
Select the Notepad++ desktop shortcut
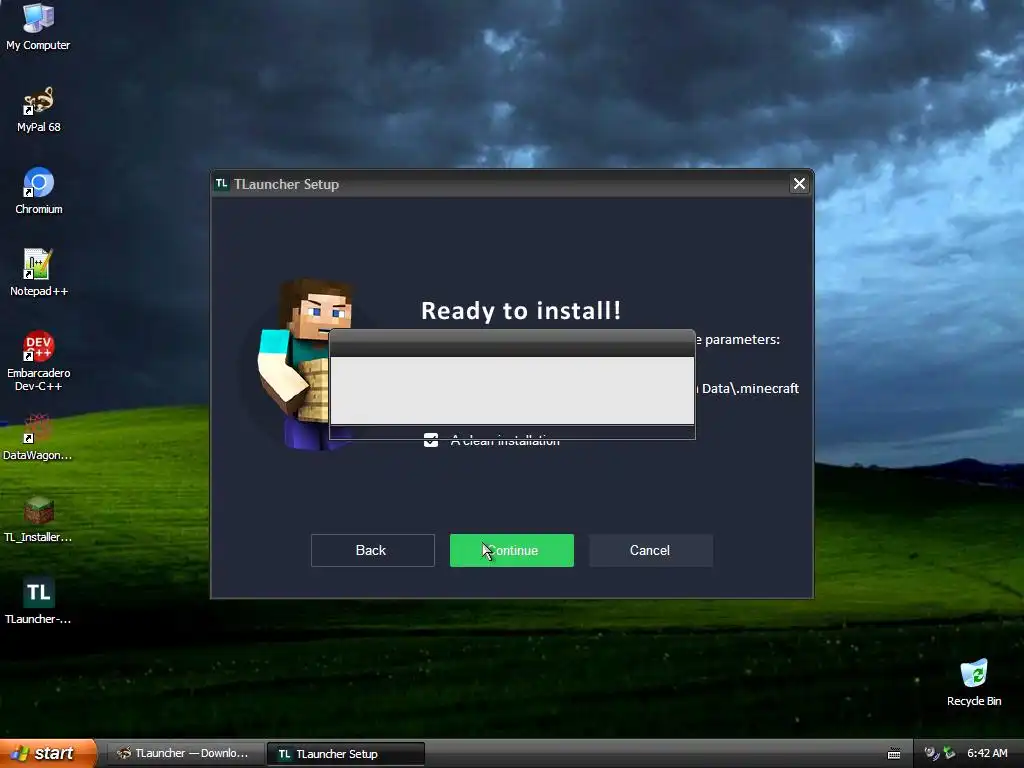39,272
